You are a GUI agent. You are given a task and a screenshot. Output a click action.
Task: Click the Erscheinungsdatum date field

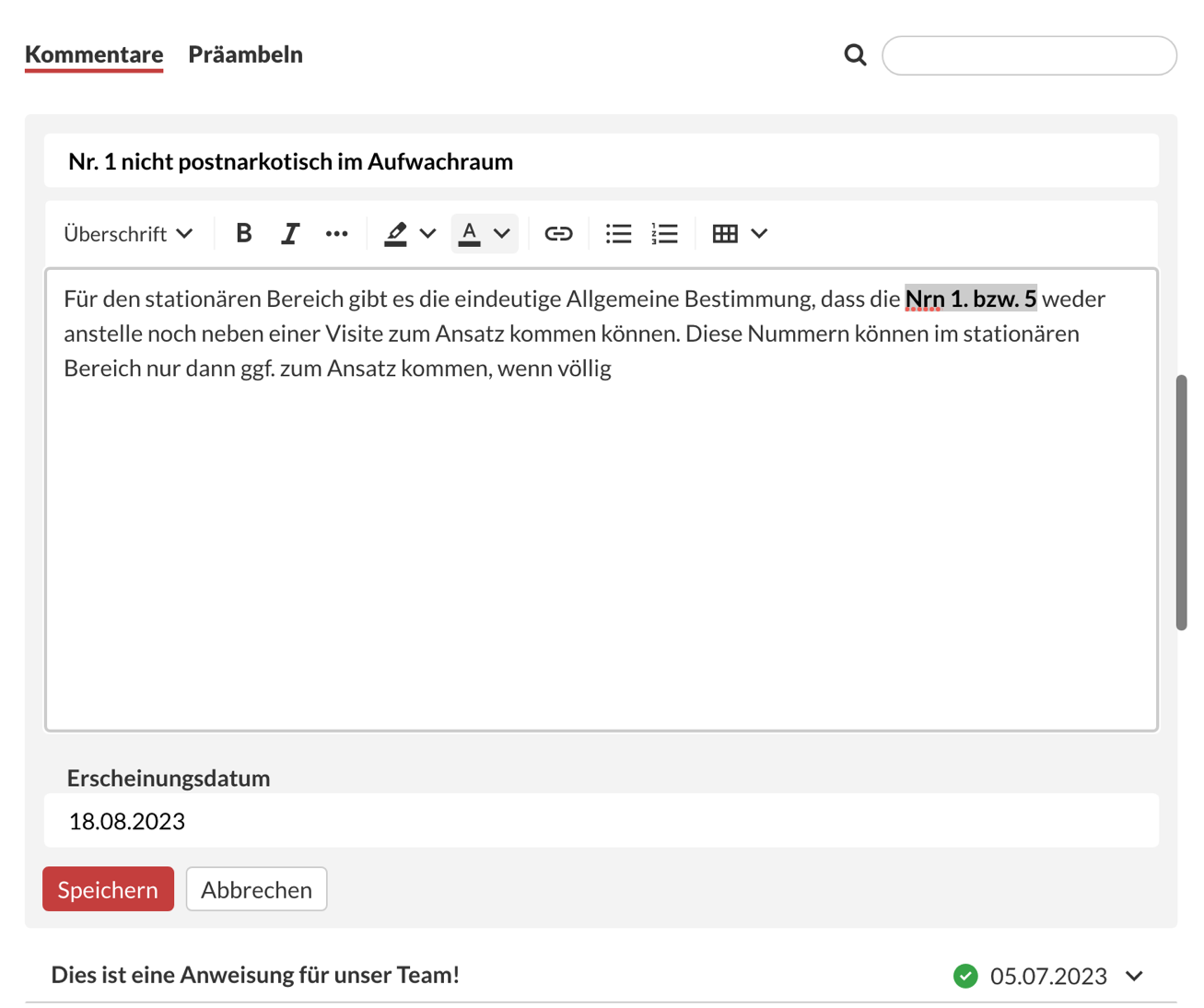[601, 821]
